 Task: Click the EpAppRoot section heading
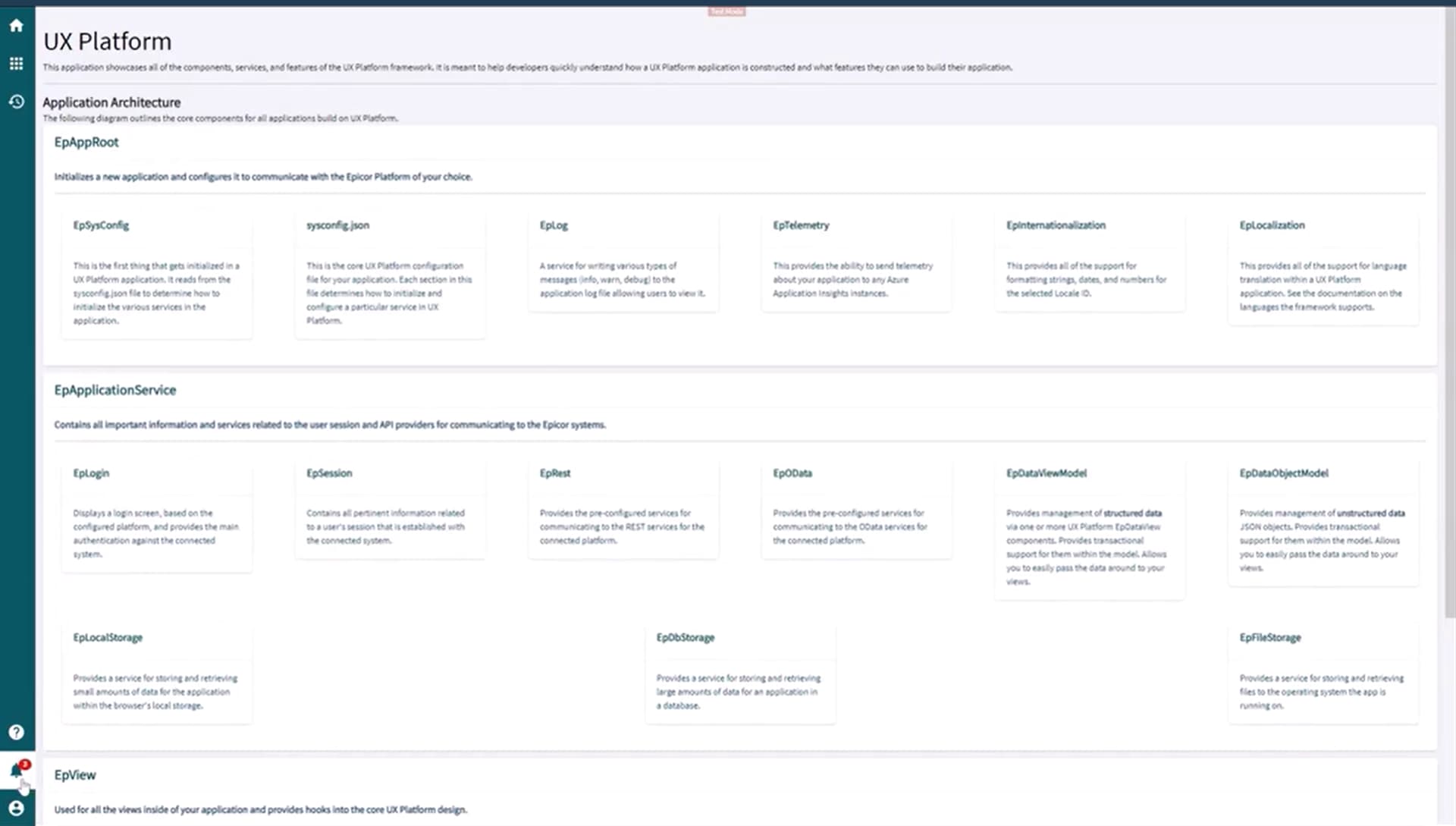tap(86, 143)
